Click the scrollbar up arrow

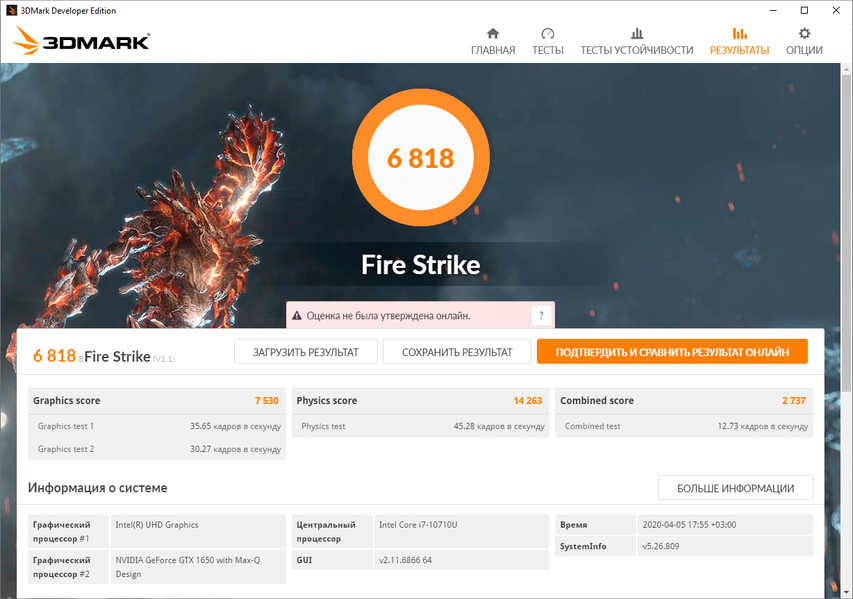coord(846,70)
